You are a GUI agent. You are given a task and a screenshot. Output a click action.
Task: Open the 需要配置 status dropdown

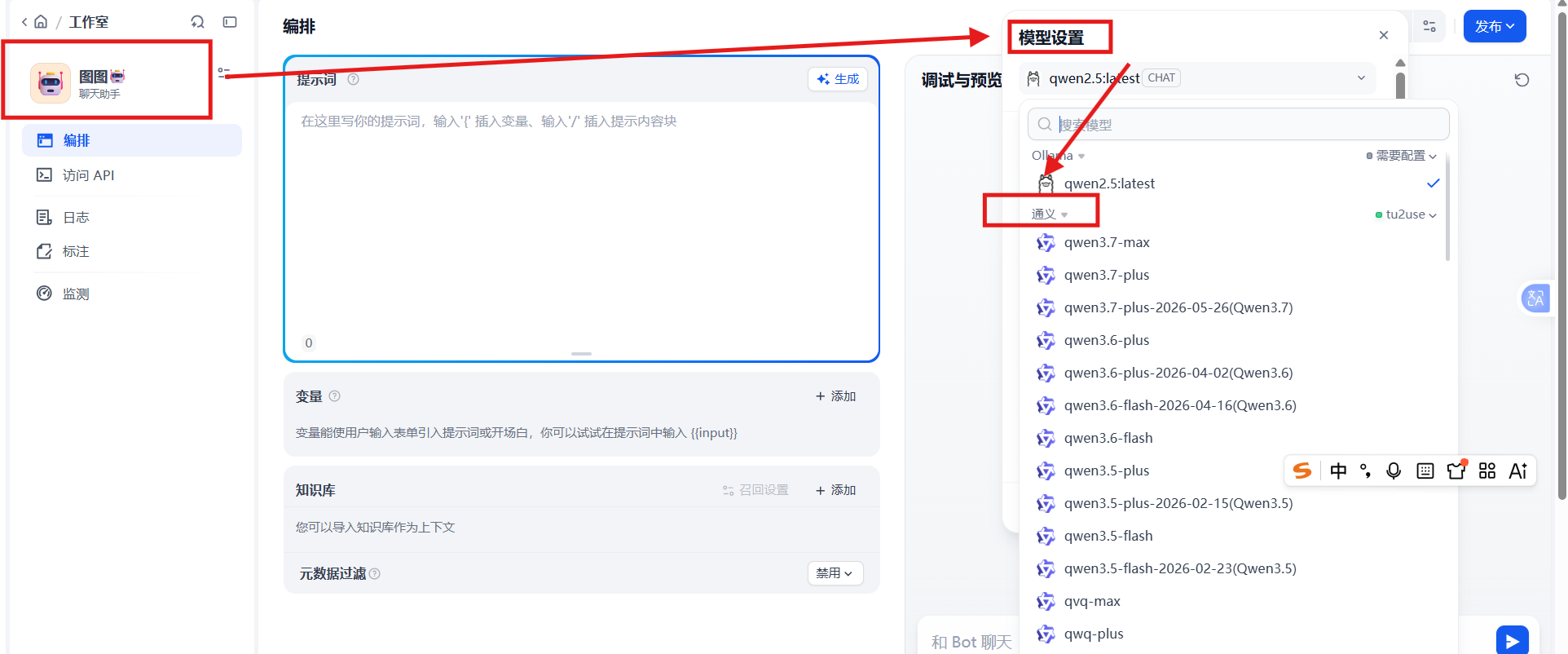click(x=1402, y=156)
